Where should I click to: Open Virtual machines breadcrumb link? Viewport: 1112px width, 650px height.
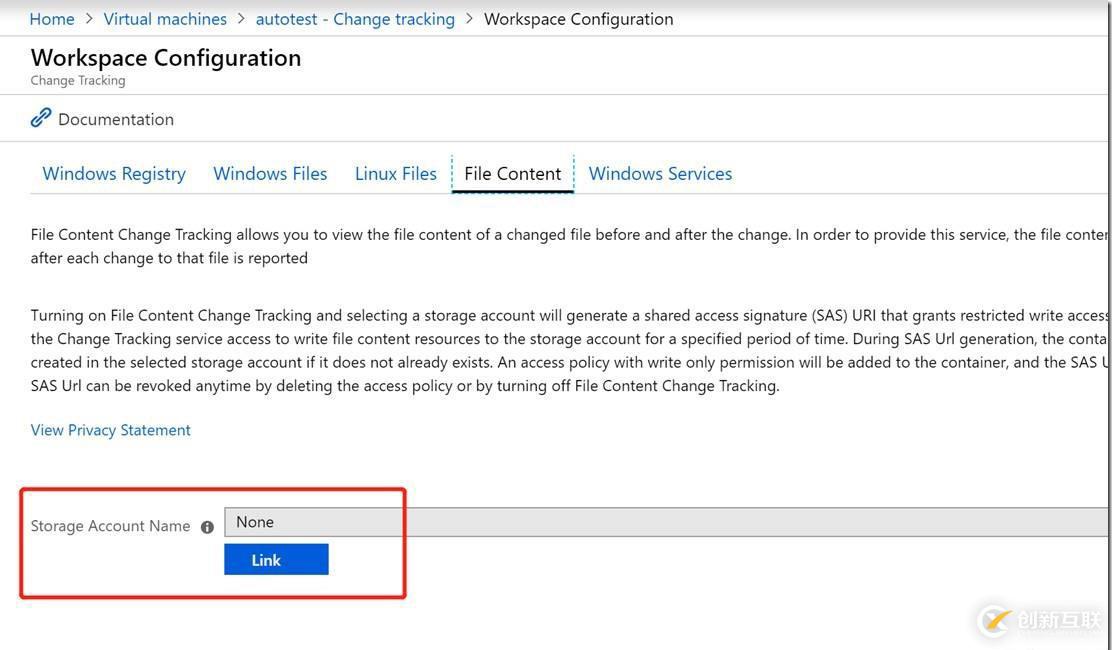pos(164,18)
